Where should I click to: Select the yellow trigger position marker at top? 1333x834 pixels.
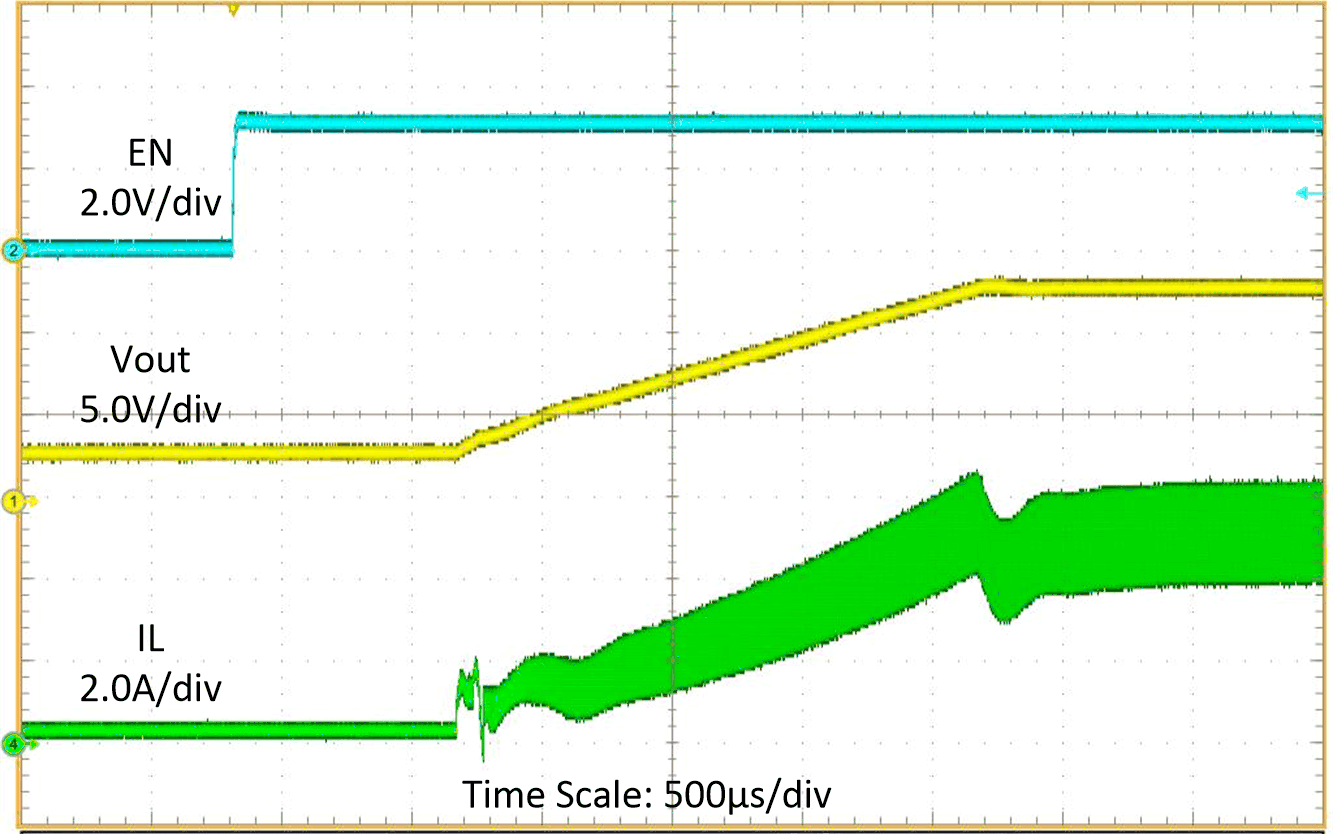234,10
